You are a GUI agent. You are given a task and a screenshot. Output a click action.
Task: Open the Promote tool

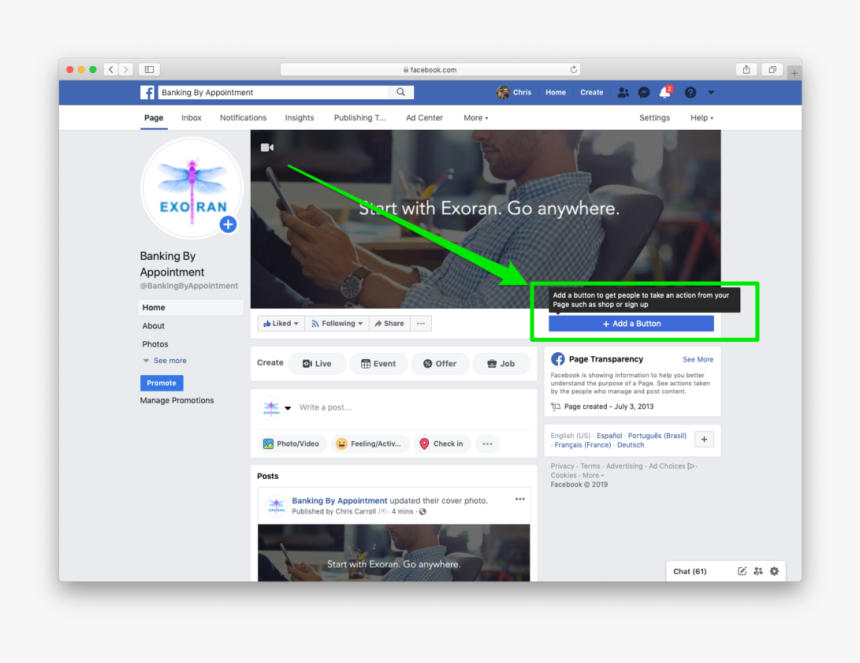click(x=161, y=382)
